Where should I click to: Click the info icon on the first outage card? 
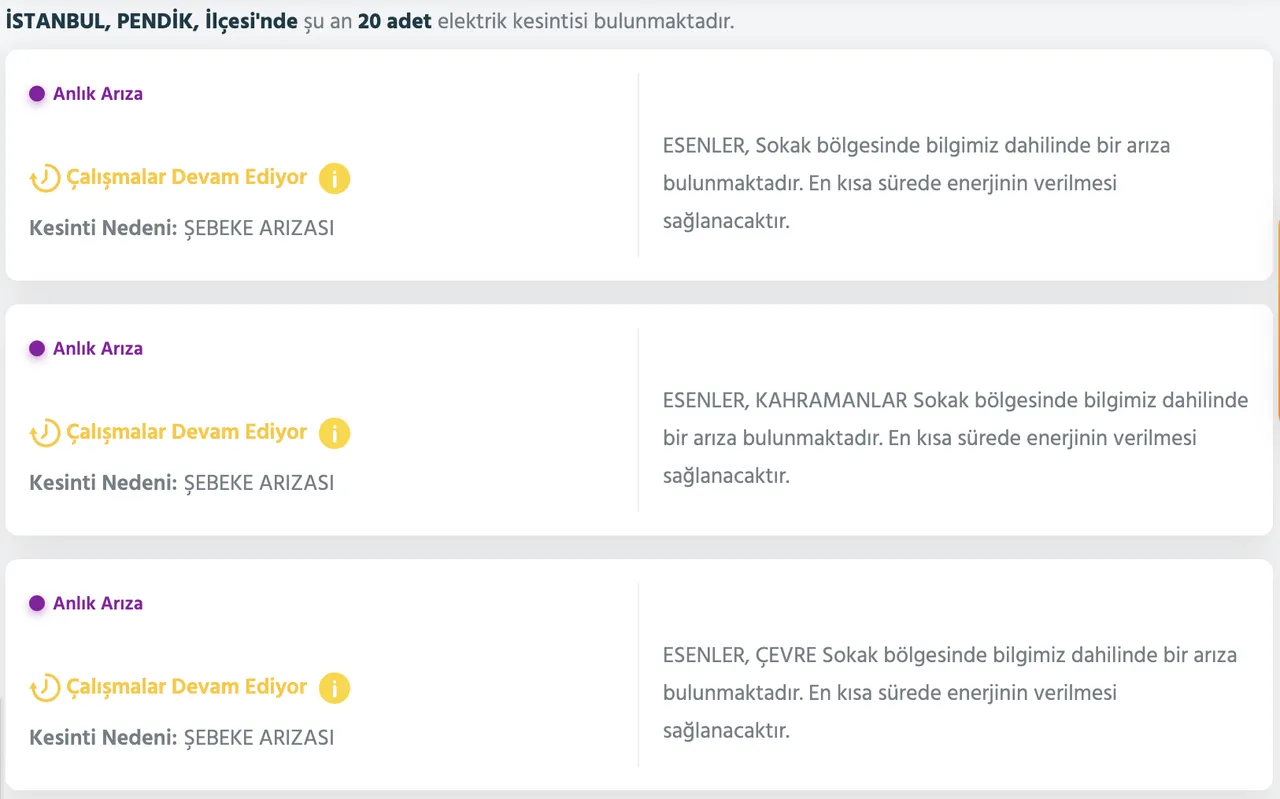(334, 178)
